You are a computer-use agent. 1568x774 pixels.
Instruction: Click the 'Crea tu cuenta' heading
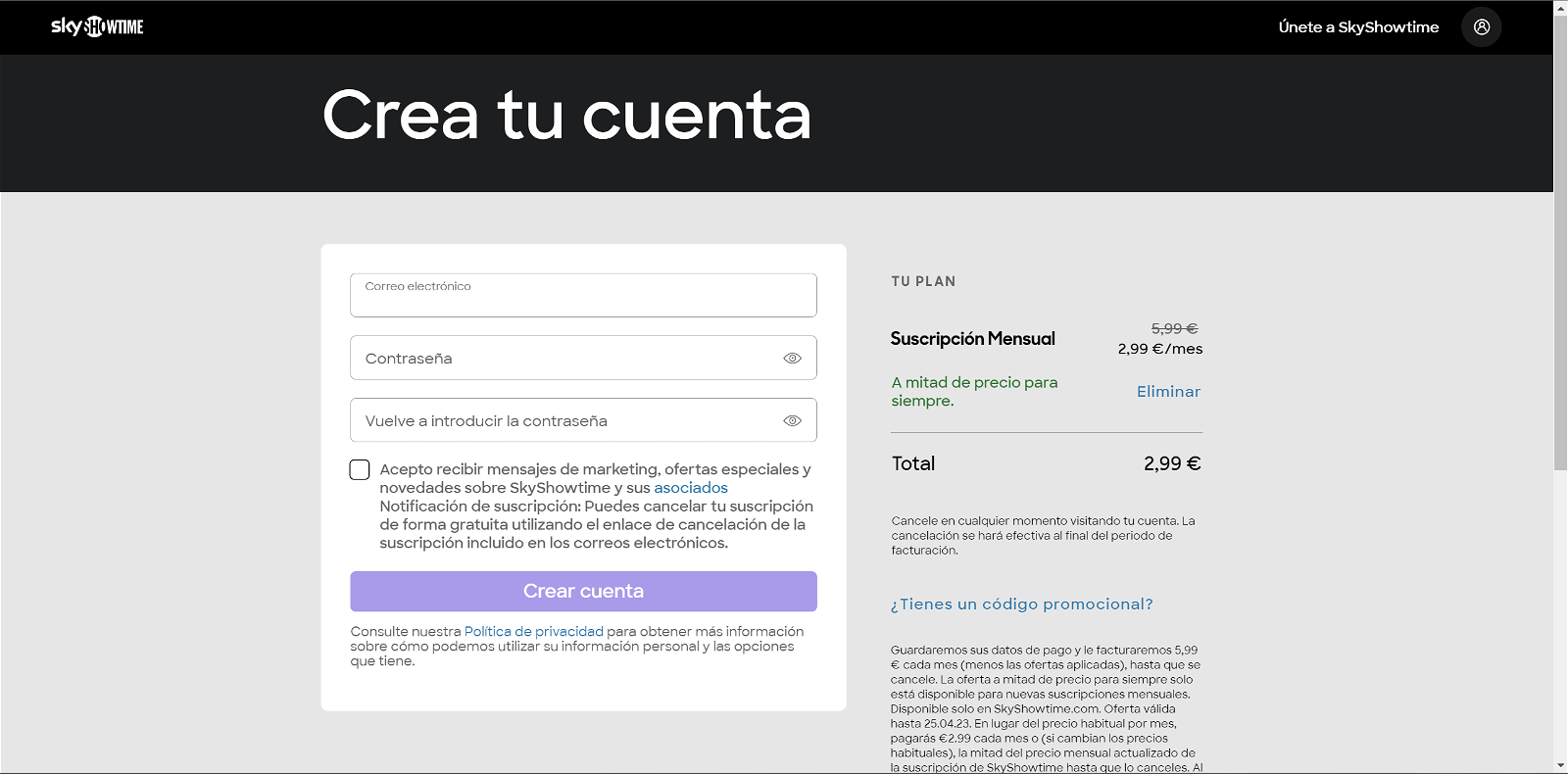(566, 116)
